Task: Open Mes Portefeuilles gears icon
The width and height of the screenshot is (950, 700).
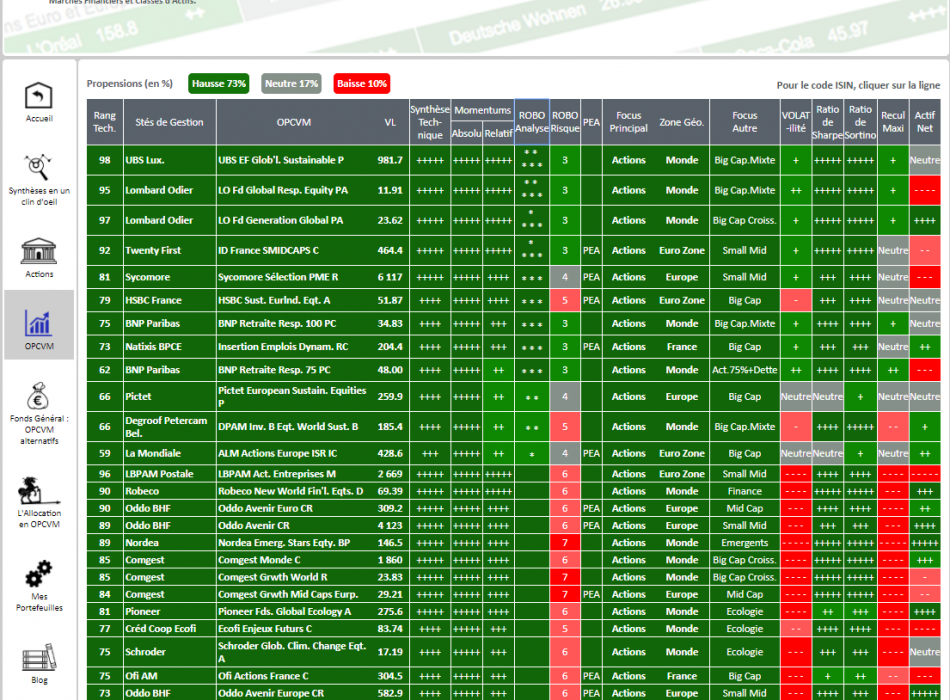Action: (x=39, y=574)
